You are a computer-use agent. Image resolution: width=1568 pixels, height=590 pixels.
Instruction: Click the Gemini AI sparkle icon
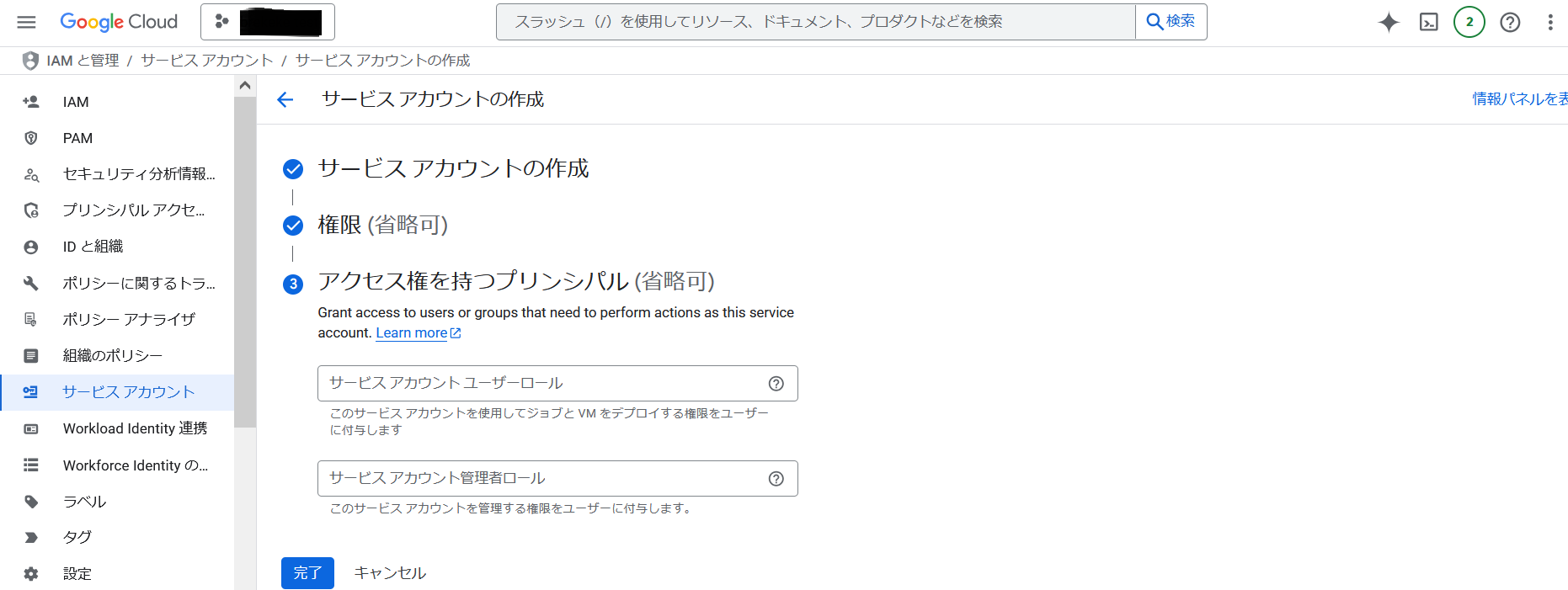1388,22
